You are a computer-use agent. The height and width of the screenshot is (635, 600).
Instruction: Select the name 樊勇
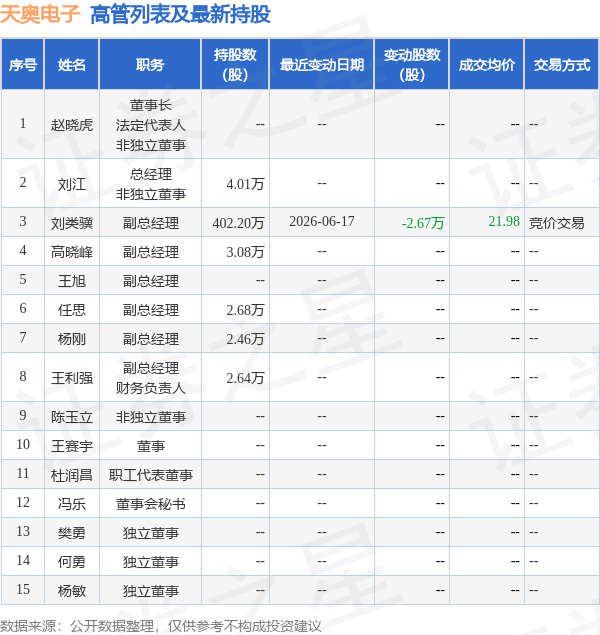pyautogui.click(x=72, y=533)
